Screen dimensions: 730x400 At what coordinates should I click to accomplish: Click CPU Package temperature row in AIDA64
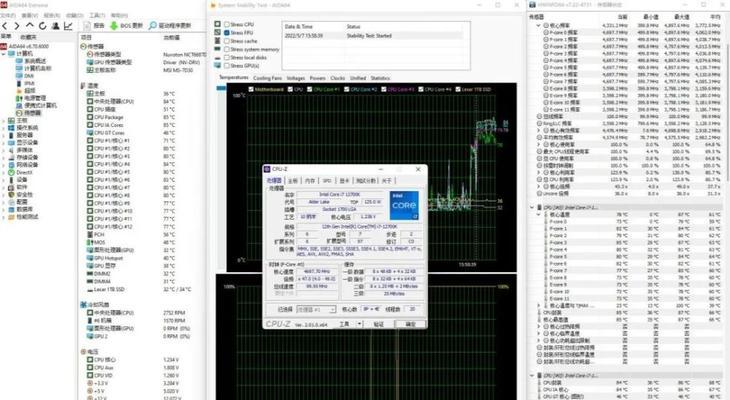131,117
